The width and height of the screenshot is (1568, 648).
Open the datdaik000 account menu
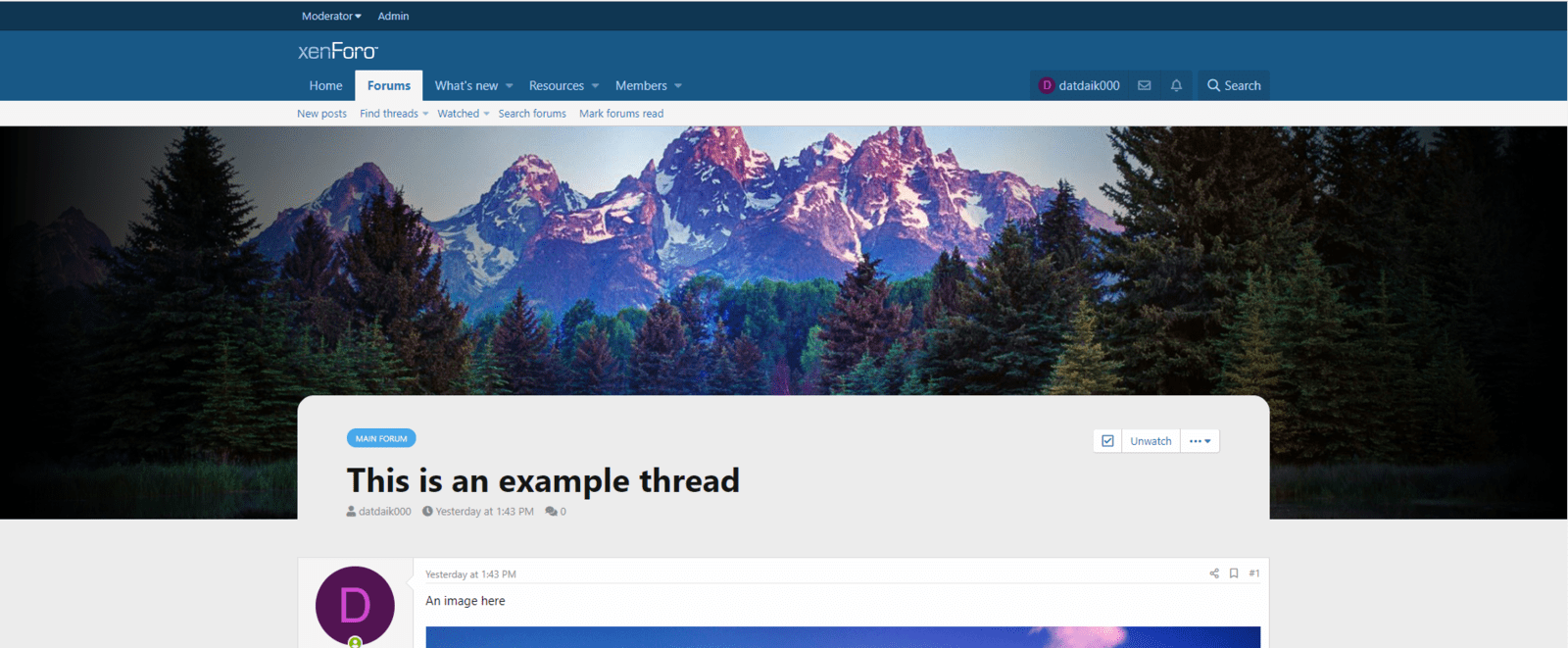1079,85
